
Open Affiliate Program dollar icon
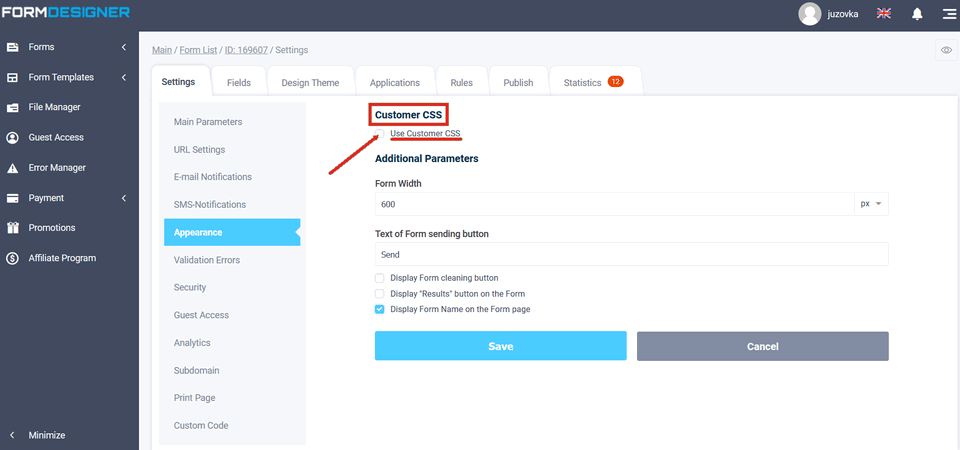click(13, 258)
